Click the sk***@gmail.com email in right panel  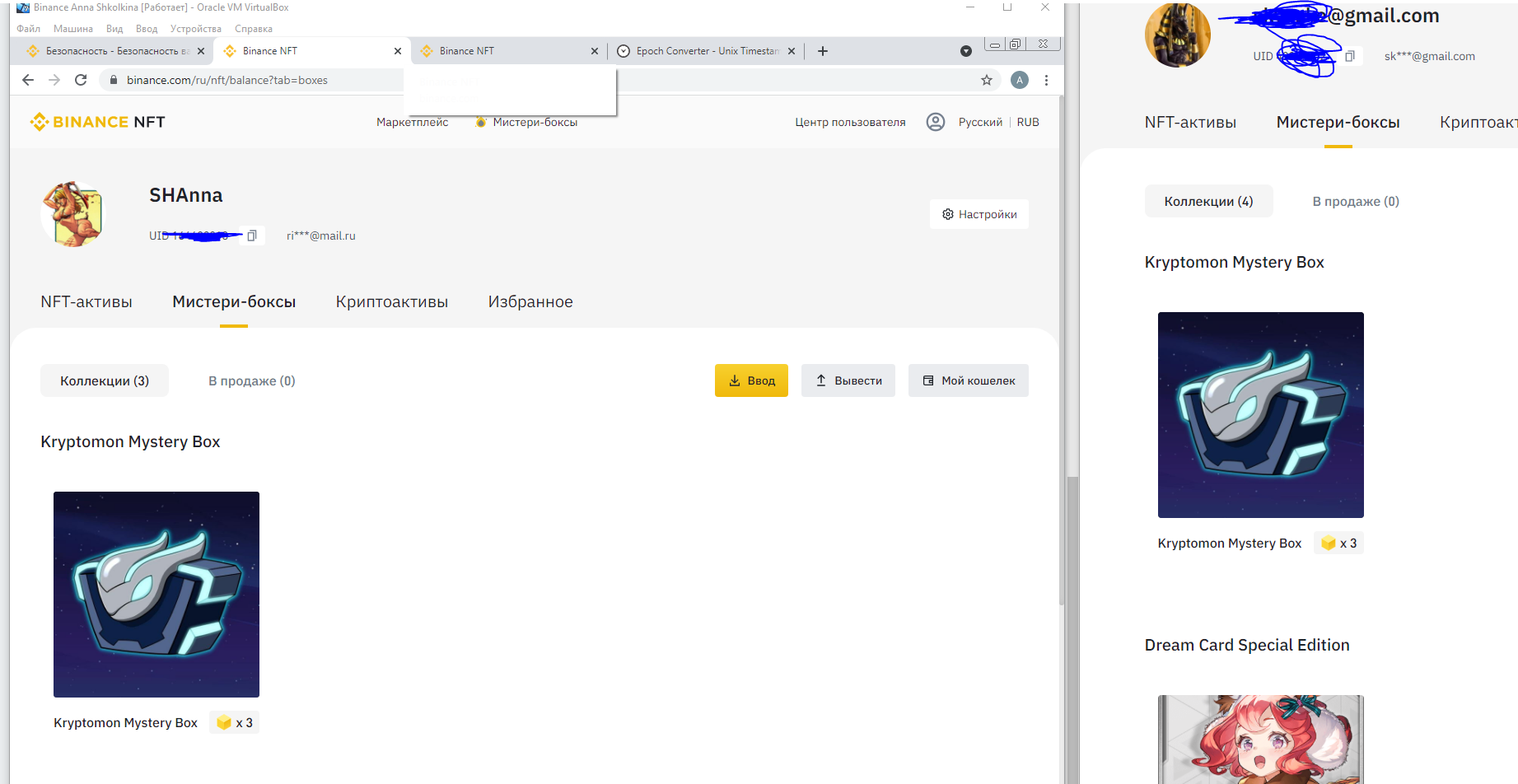[x=1430, y=56]
